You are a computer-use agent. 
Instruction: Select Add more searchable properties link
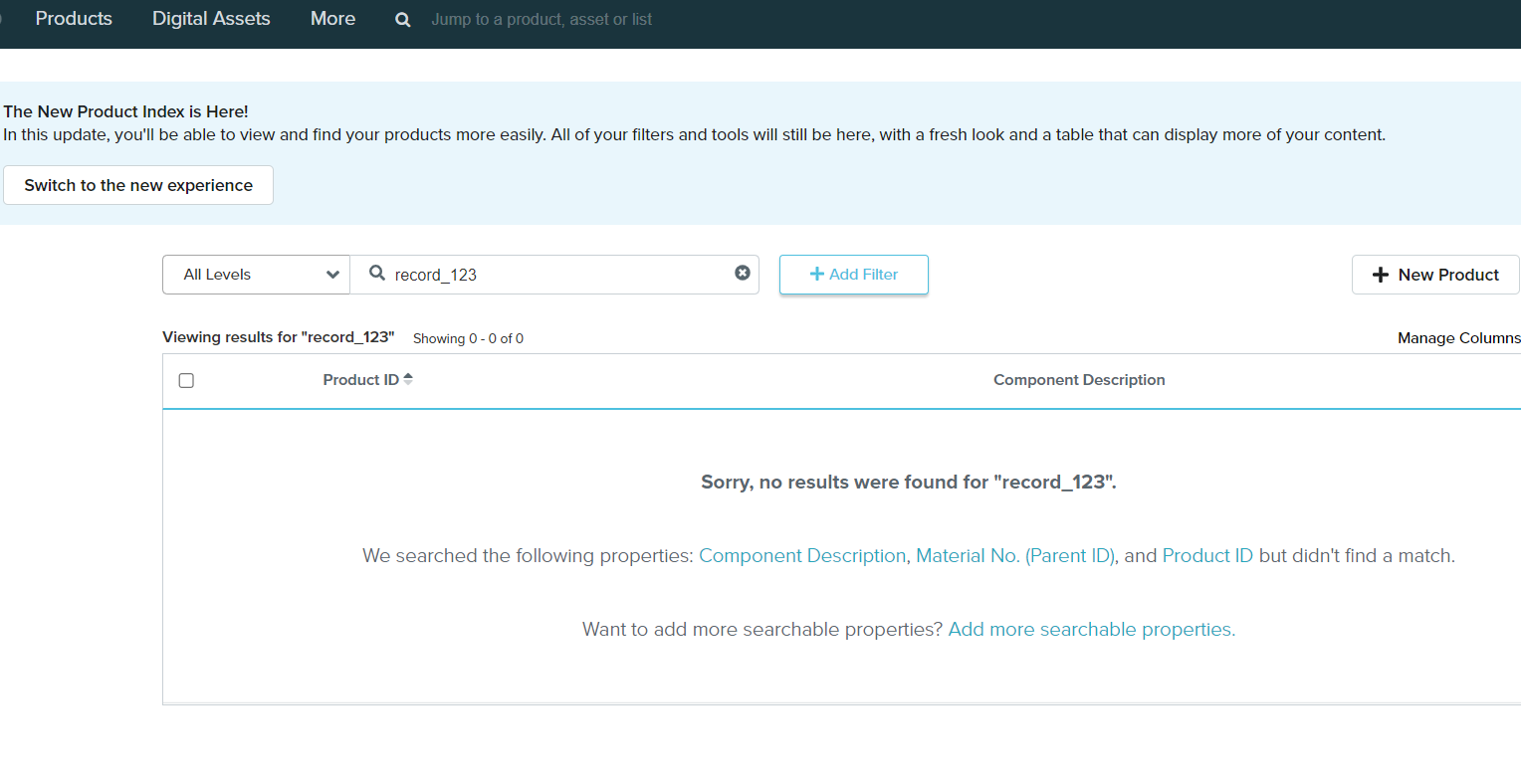[1091, 630]
